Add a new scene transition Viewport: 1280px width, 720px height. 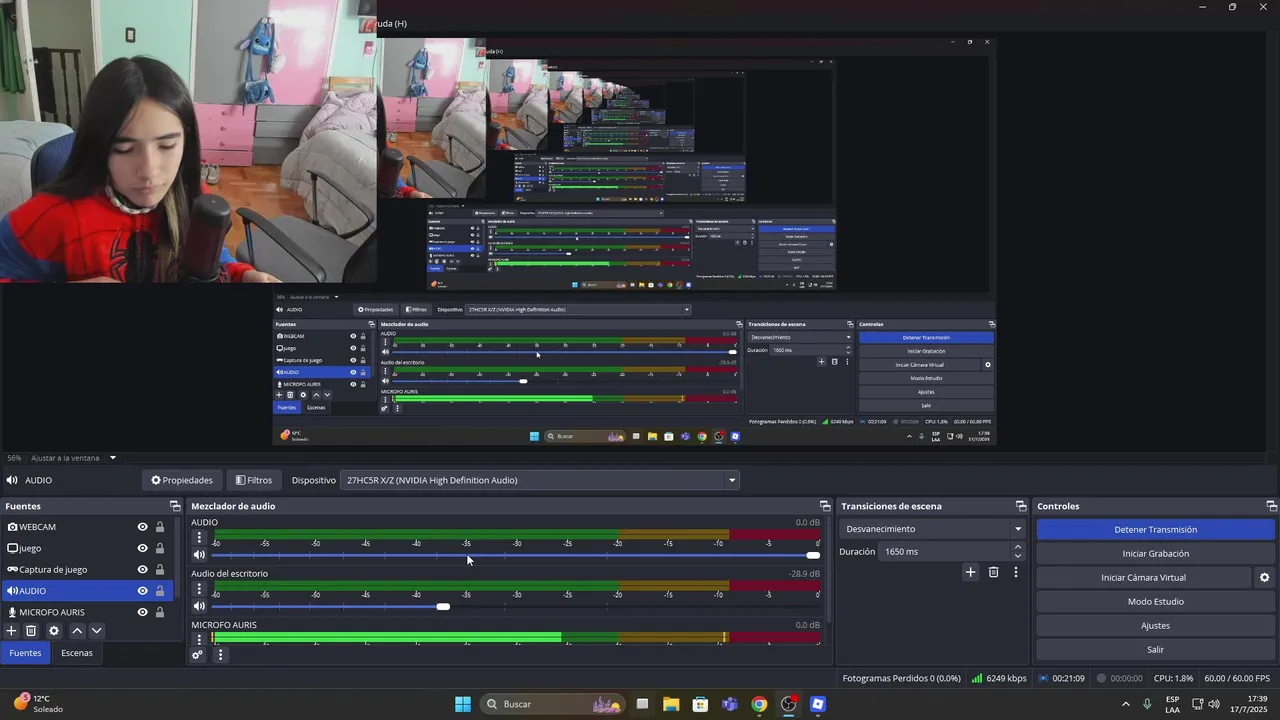(970, 572)
